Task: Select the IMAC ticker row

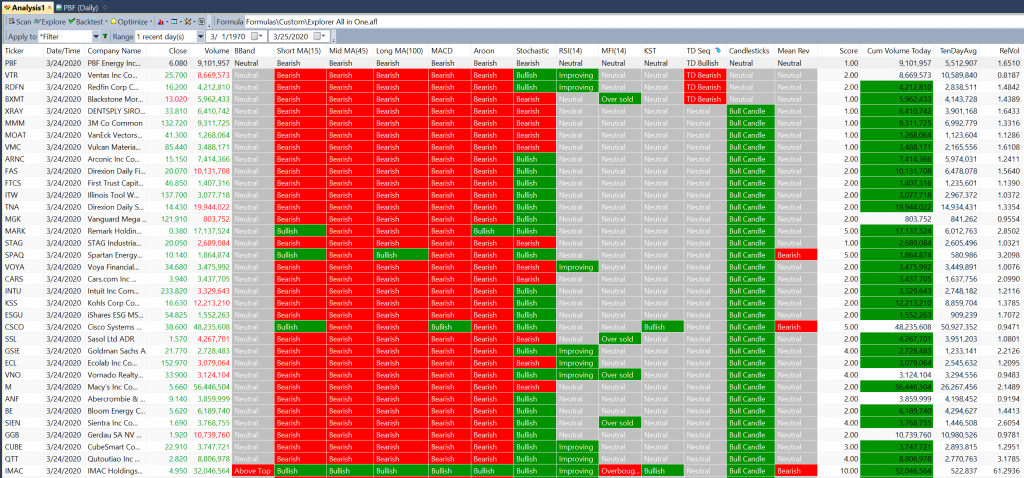Action: pyautogui.click(x=15, y=470)
